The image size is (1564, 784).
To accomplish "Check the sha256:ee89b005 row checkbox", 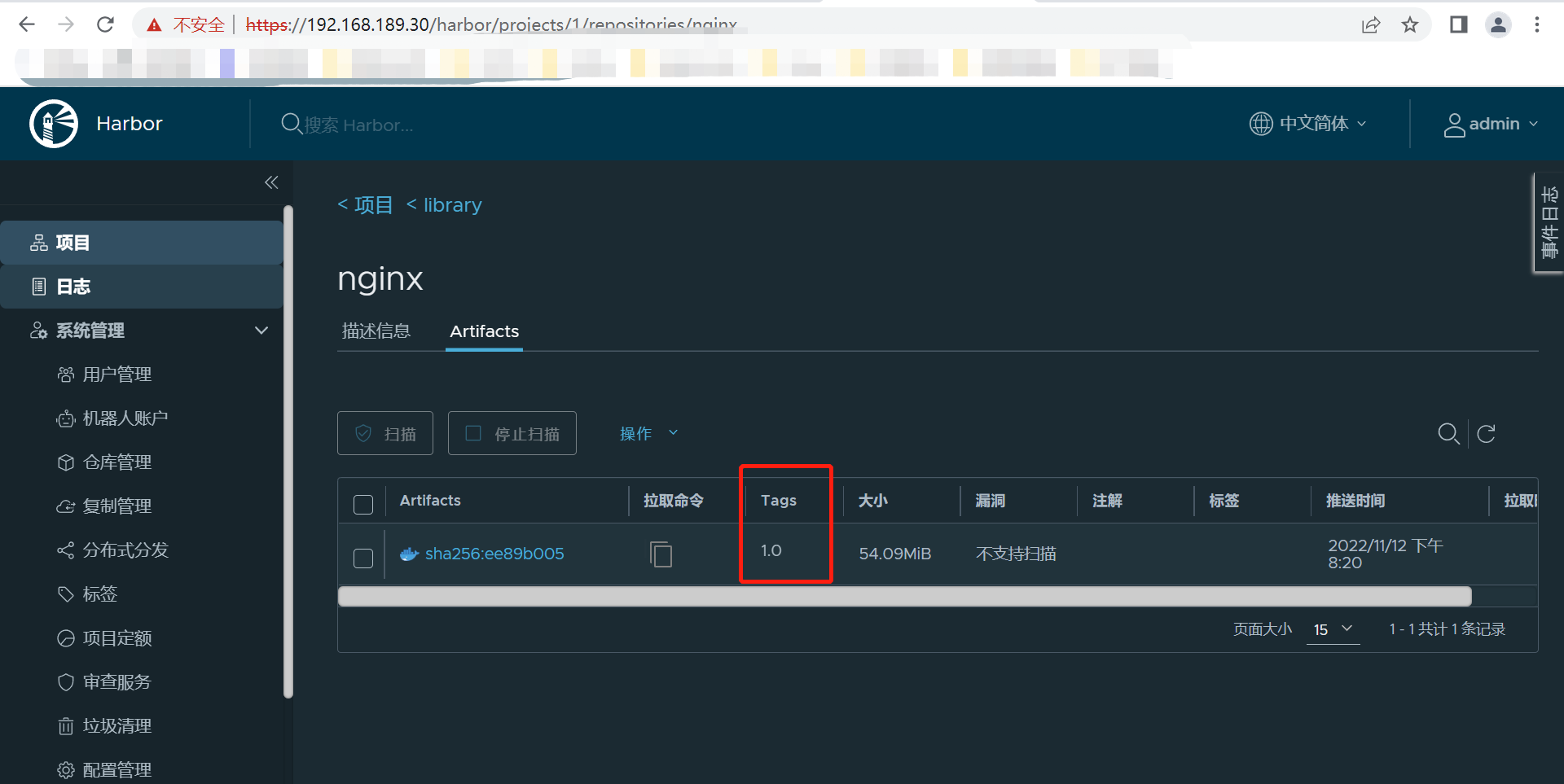I will click(363, 558).
